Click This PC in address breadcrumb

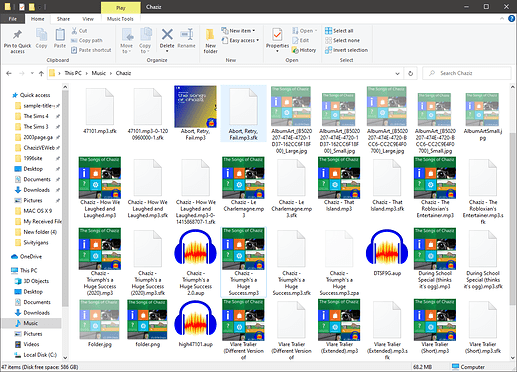(x=73, y=73)
